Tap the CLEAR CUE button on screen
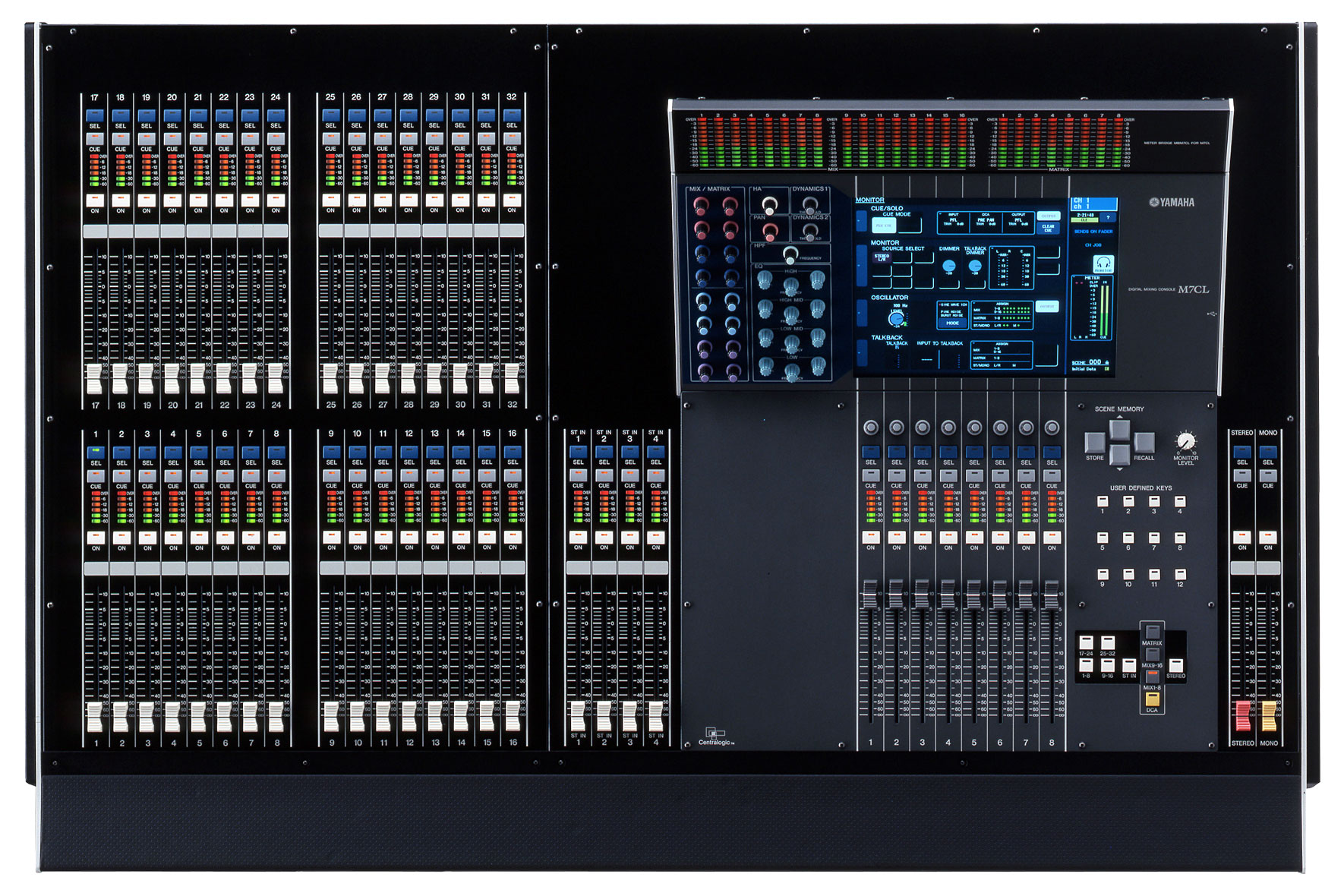This screenshot has height=896, width=1344. (x=1048, y=229)
